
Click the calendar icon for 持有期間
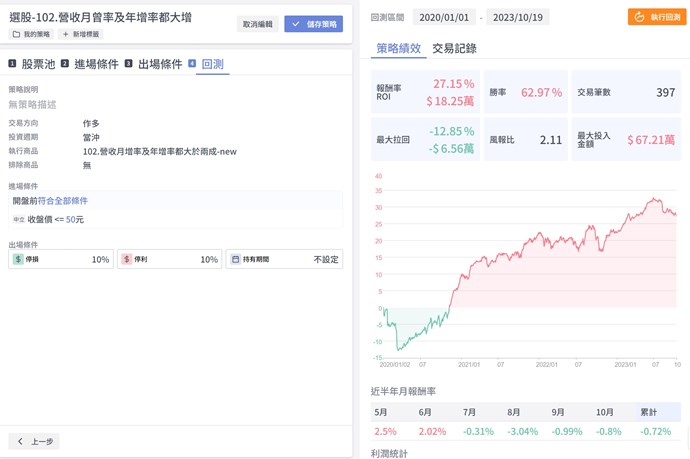coord(234,259)
